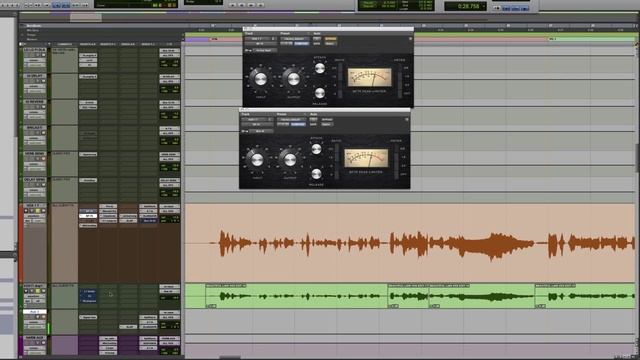Open output path selector on SD DELAY track

point(169,81)
